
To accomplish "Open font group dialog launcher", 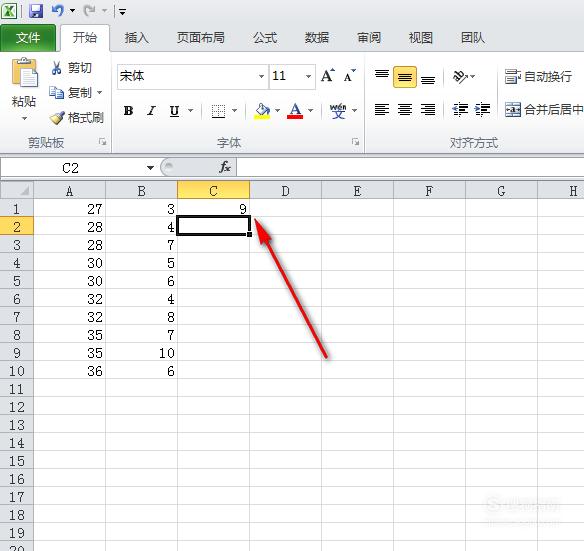I will click(x=355, y=142).
